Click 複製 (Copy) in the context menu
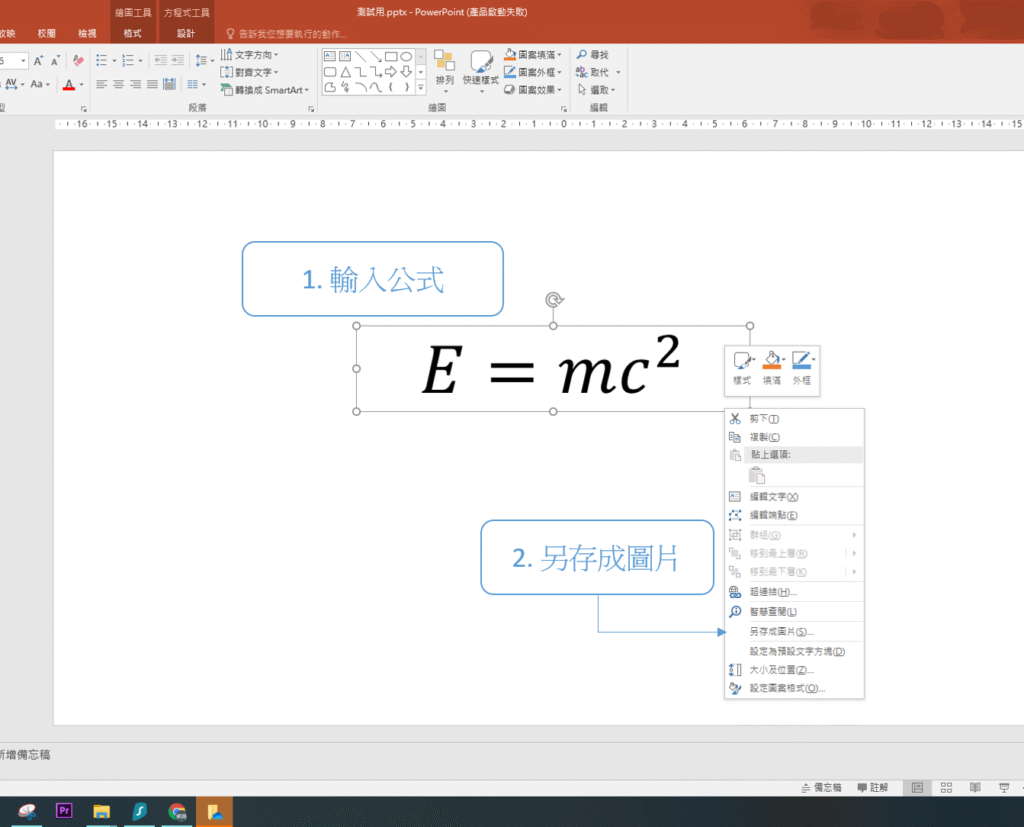 tap(765, 437)
